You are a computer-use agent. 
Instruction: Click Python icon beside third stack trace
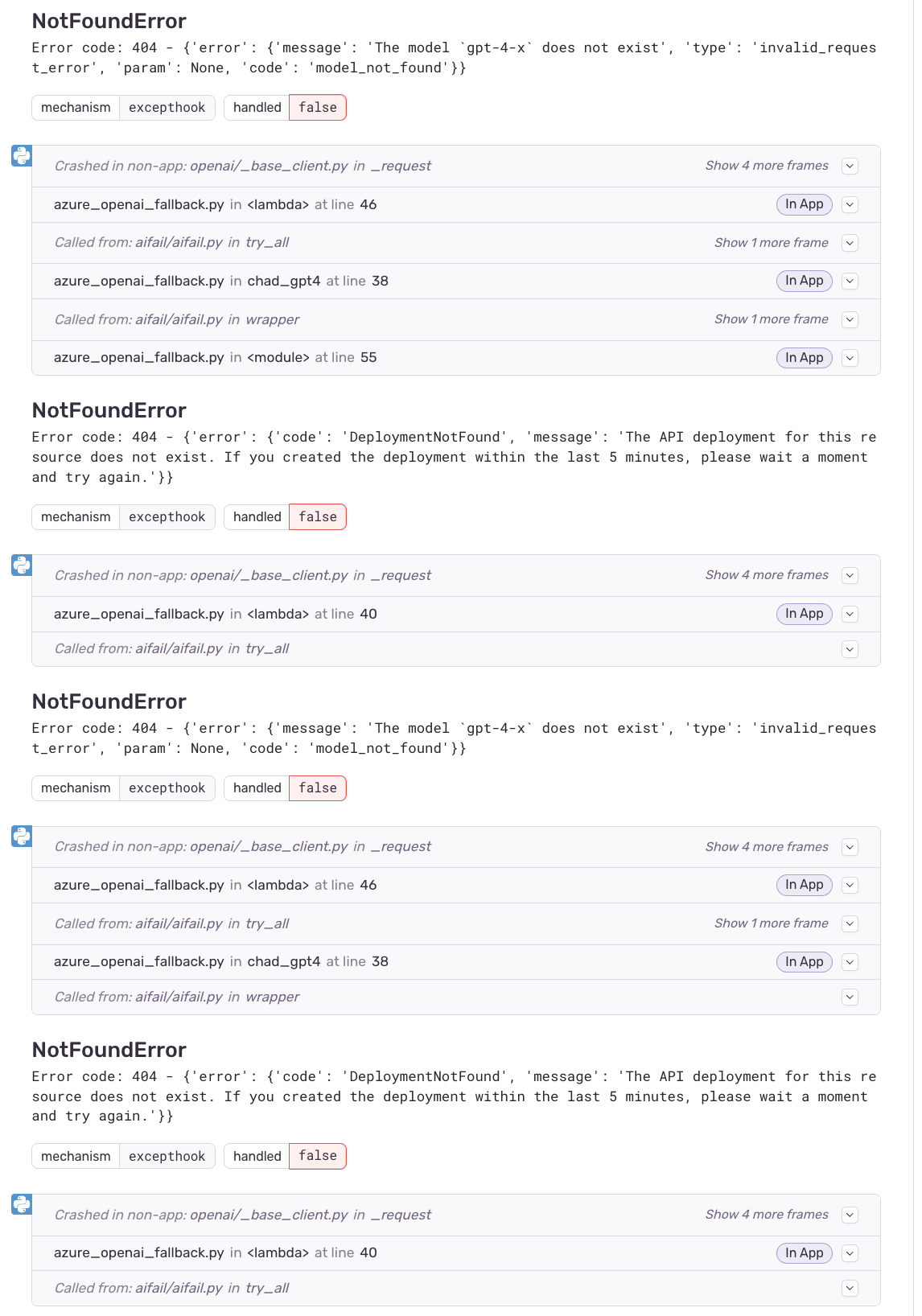22,837
